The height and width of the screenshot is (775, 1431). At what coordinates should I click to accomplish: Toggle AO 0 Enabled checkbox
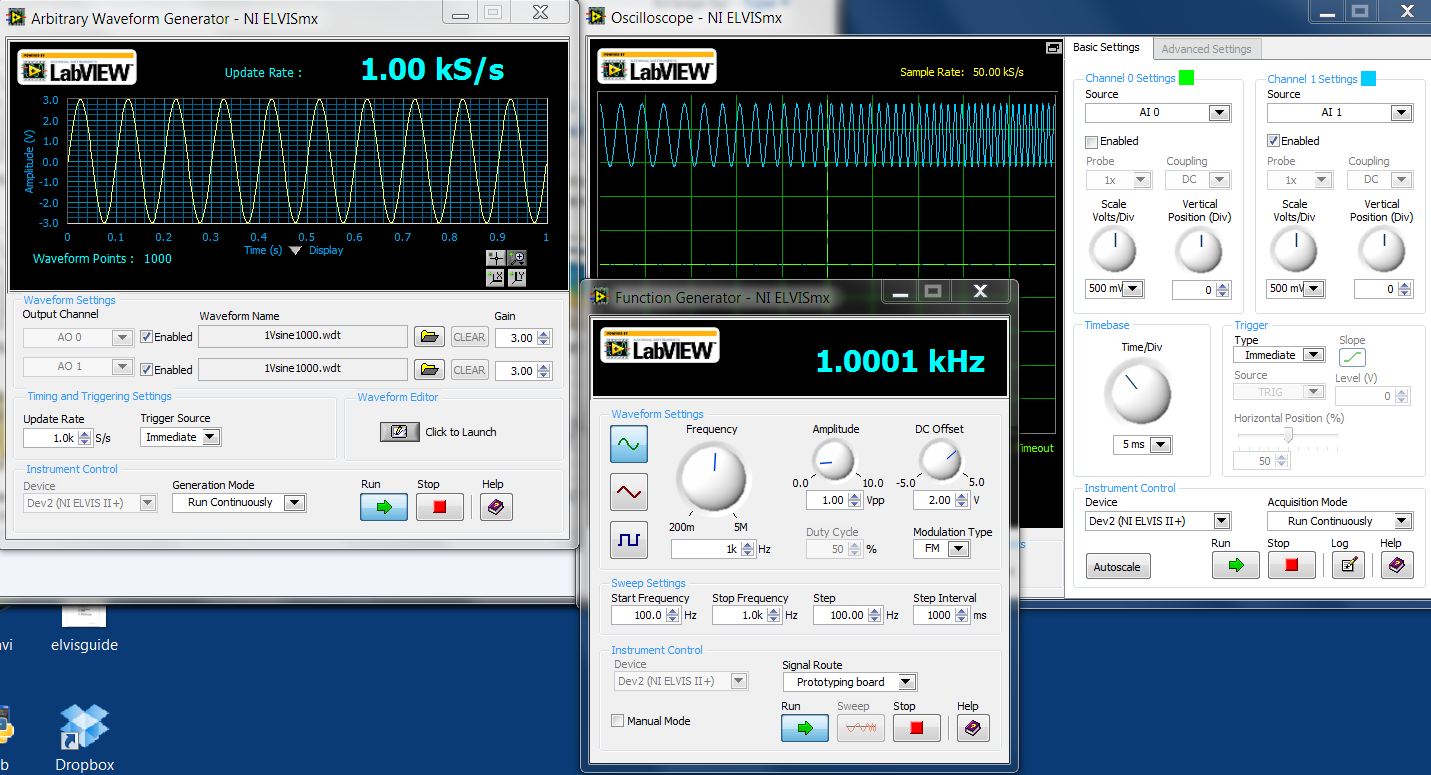147,337
